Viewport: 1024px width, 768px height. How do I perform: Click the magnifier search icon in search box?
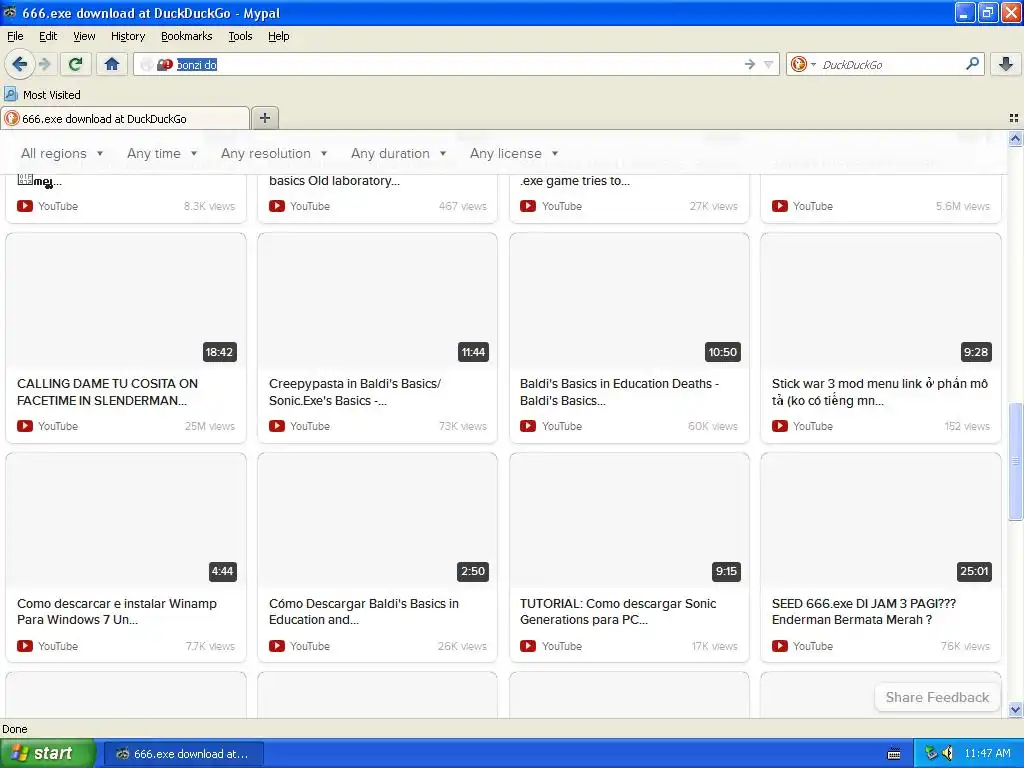[972, 63]
